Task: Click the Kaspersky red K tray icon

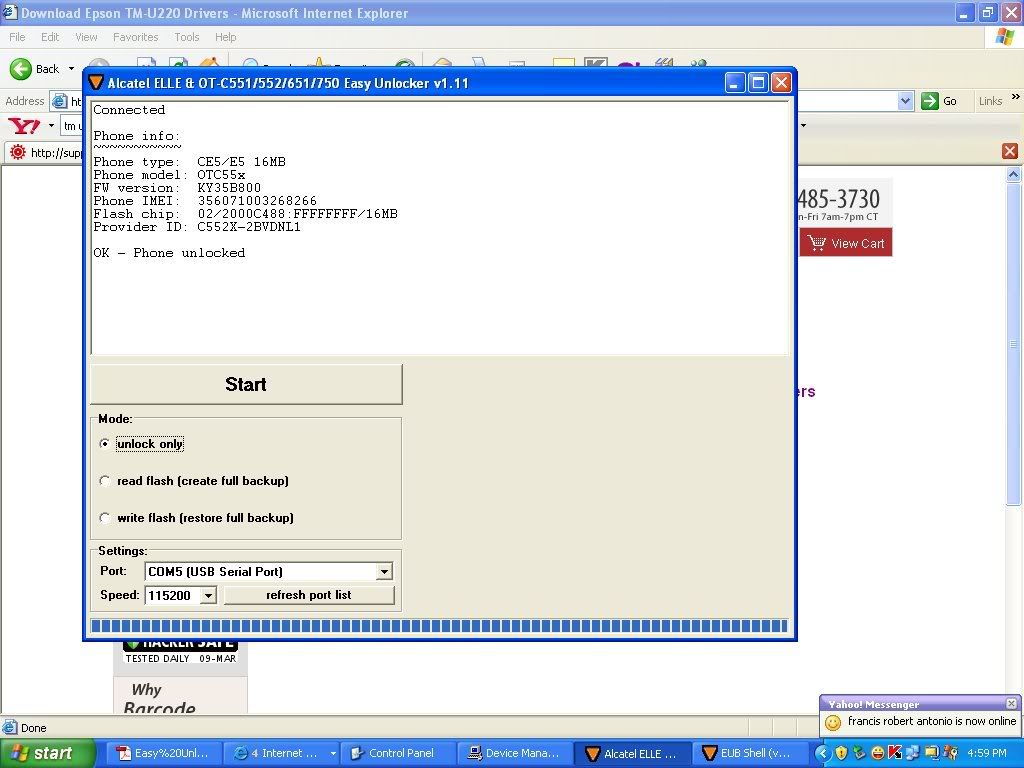Action: pos(895,754)
